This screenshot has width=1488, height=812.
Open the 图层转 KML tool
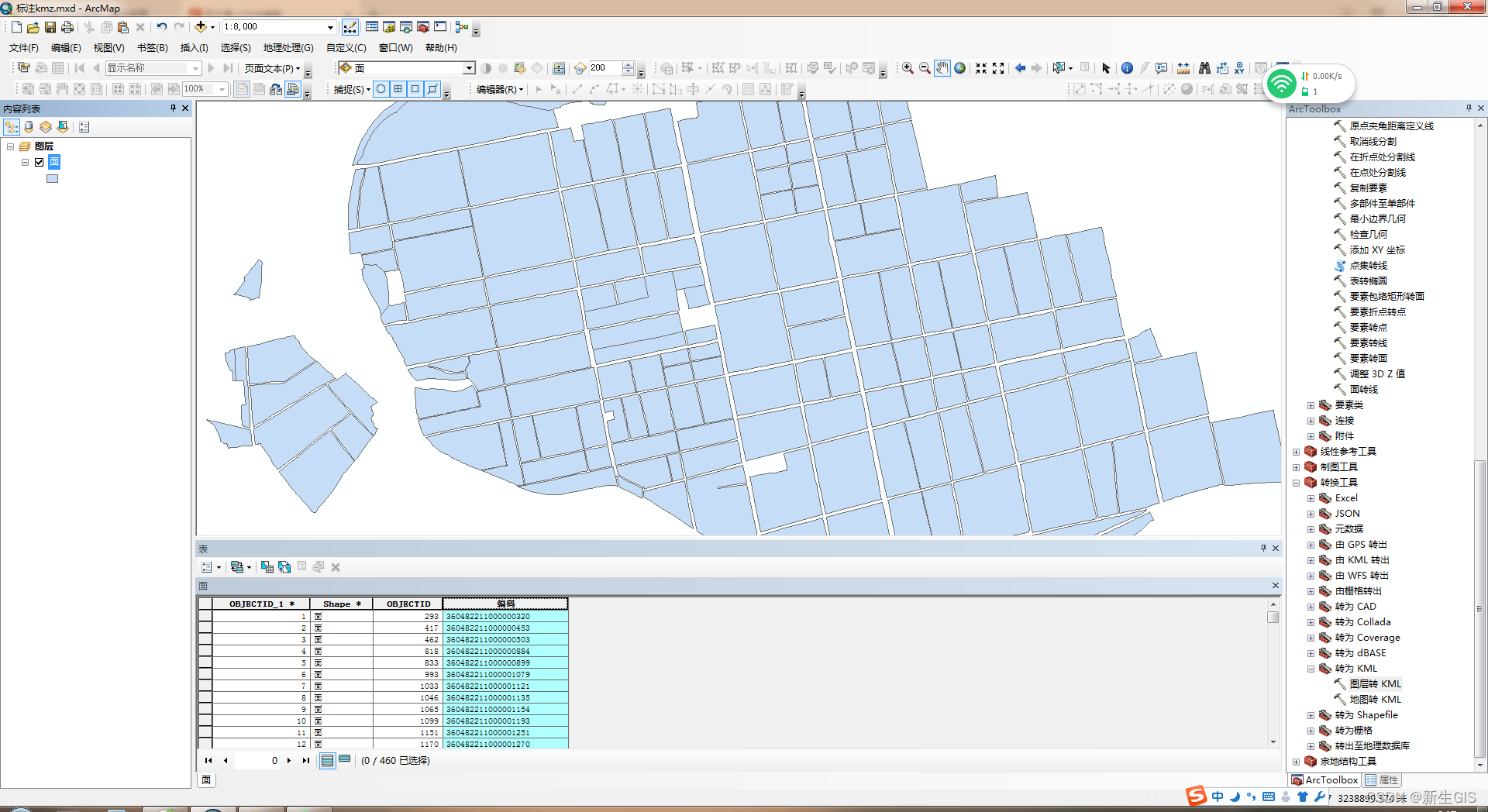[1375, 684]
